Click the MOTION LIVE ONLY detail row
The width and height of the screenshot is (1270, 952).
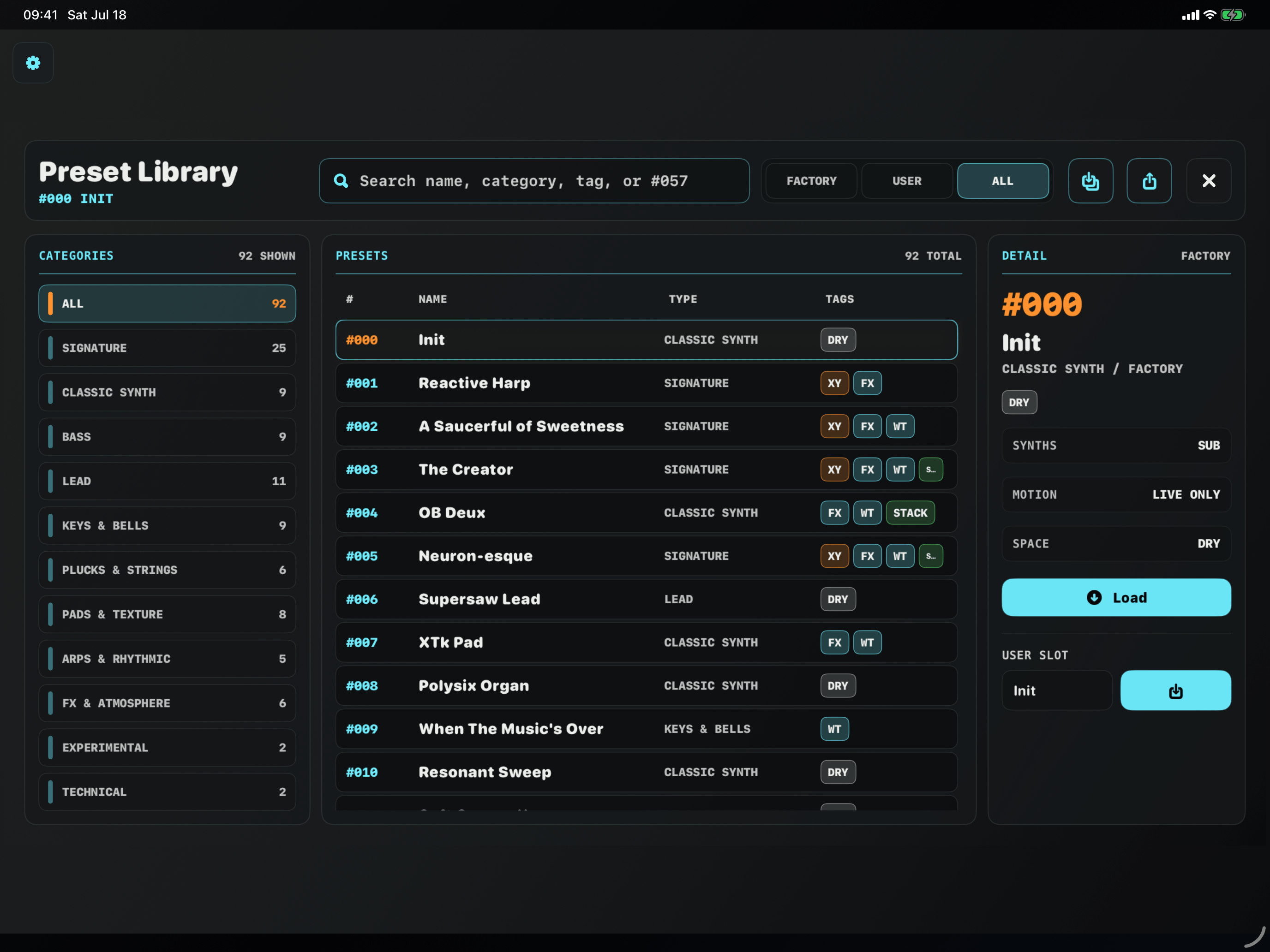point(1116,494)
